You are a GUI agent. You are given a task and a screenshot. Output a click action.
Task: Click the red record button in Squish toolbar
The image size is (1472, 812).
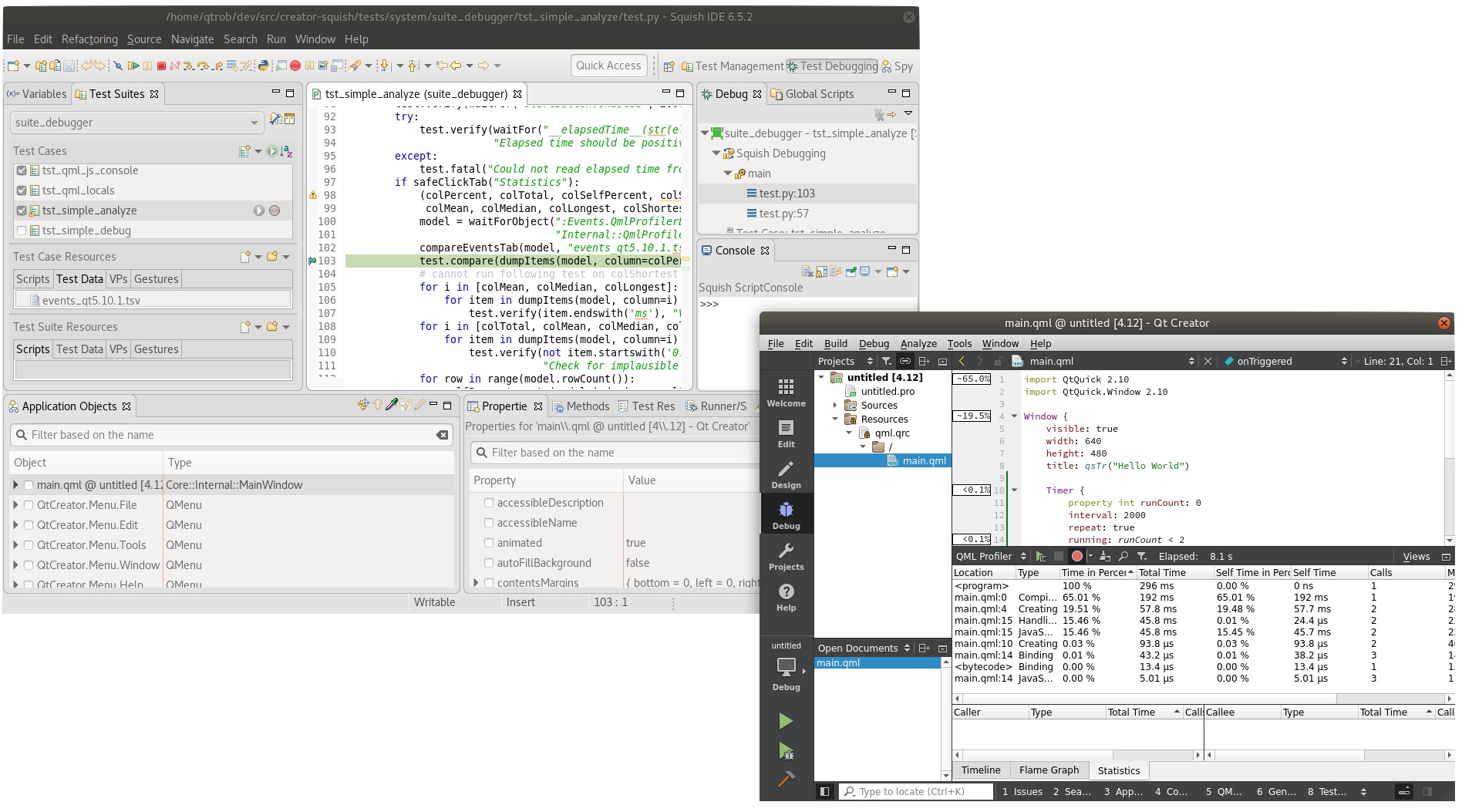click(295, 66)
